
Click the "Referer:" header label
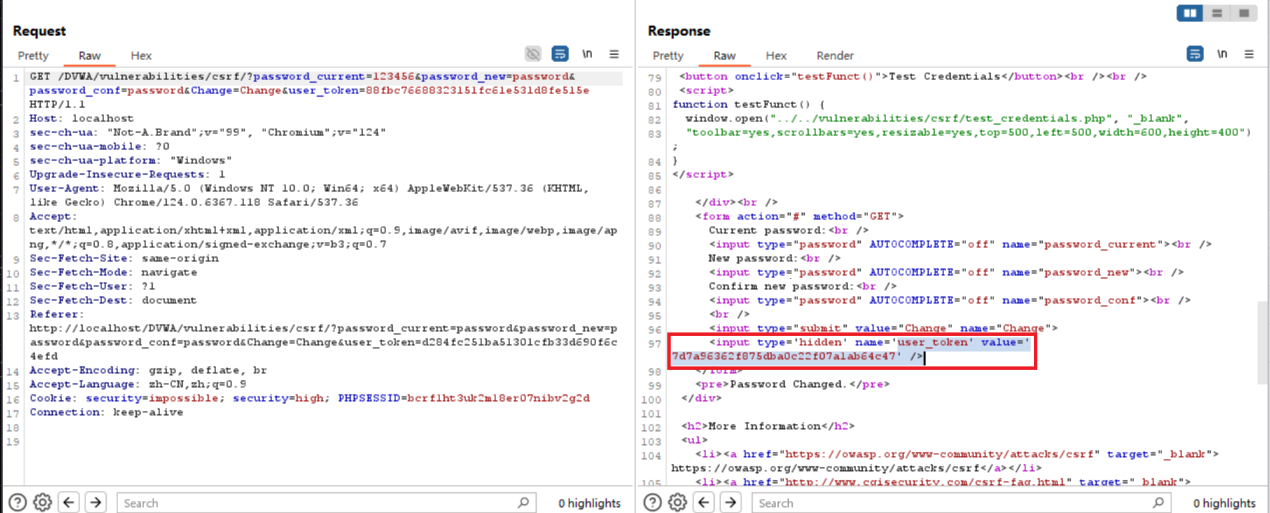coord(55,314)
